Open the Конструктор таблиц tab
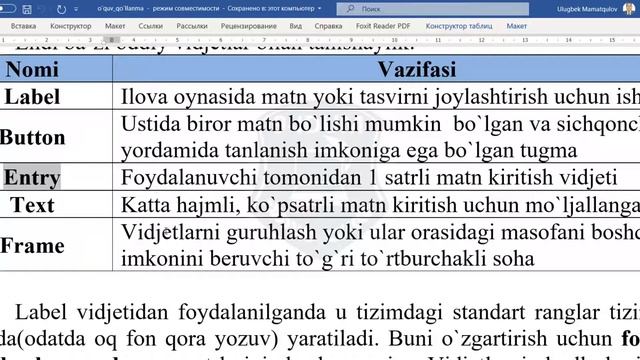Screen dimensions: 640x360 tap(459, 26)
